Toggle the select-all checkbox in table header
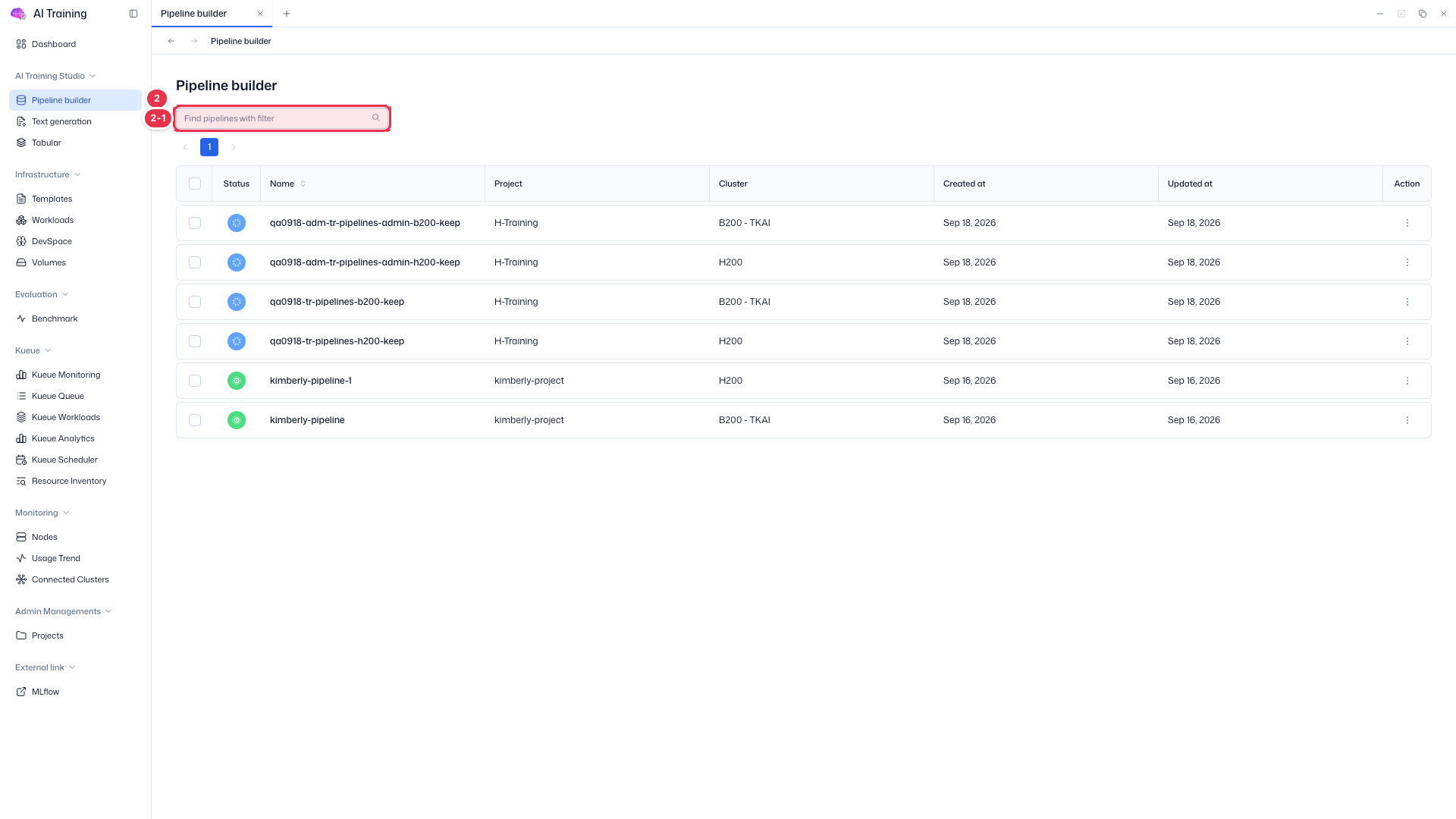Screen dimensions: 1456x819 pyautogui.click(x=195, y=184)
